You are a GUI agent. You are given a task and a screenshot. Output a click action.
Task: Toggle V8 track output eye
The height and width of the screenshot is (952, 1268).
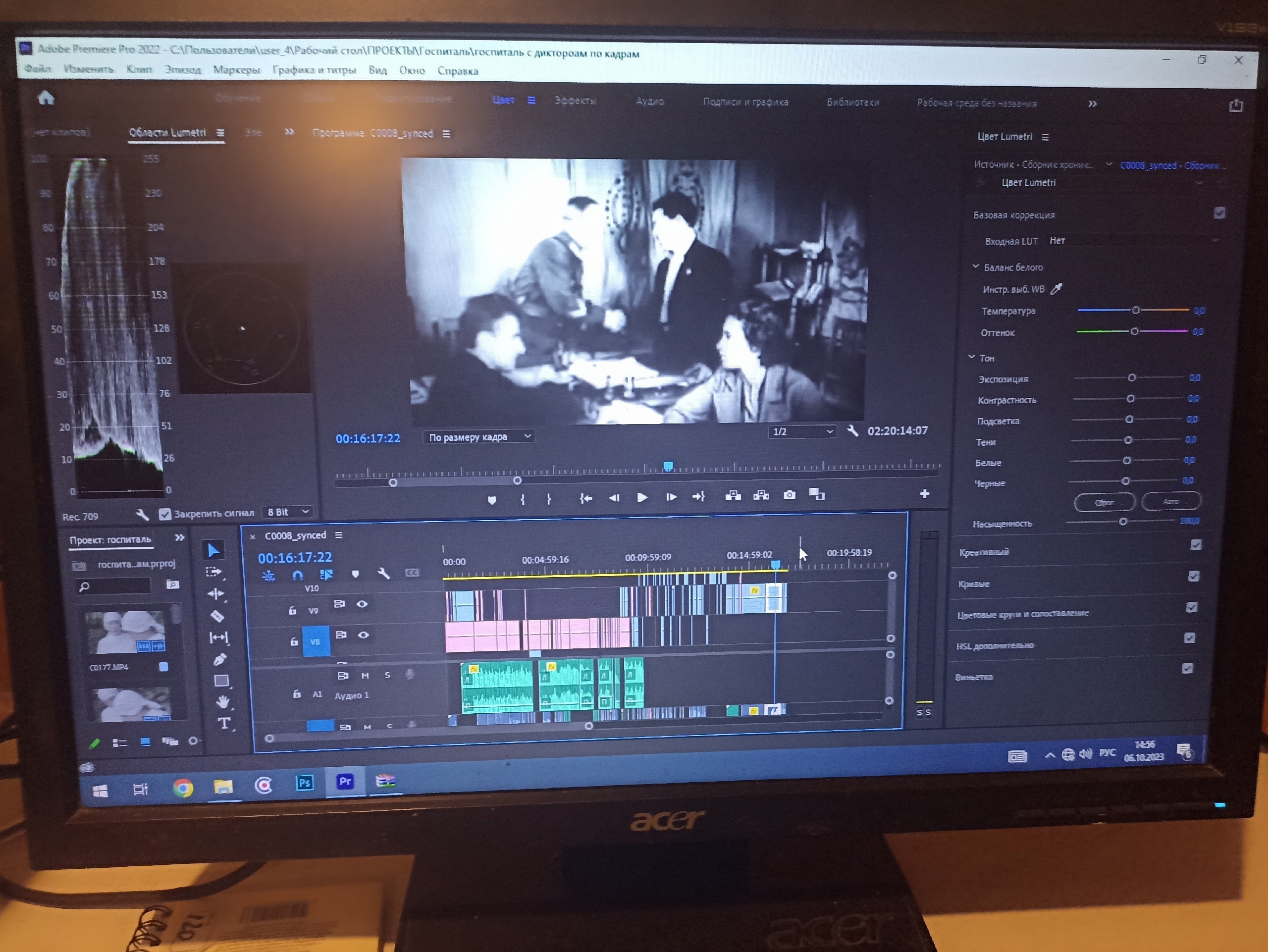[x=364, y=635]
